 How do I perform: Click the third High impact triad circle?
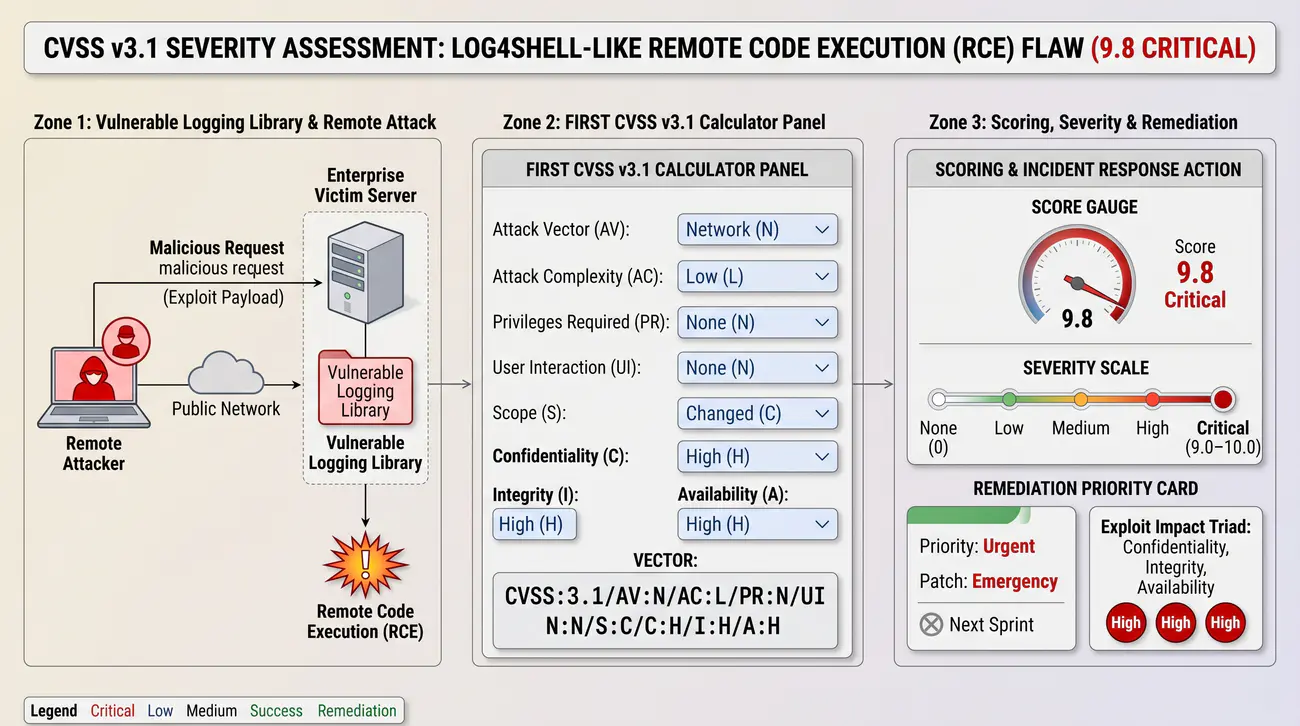pos(1225,622)
